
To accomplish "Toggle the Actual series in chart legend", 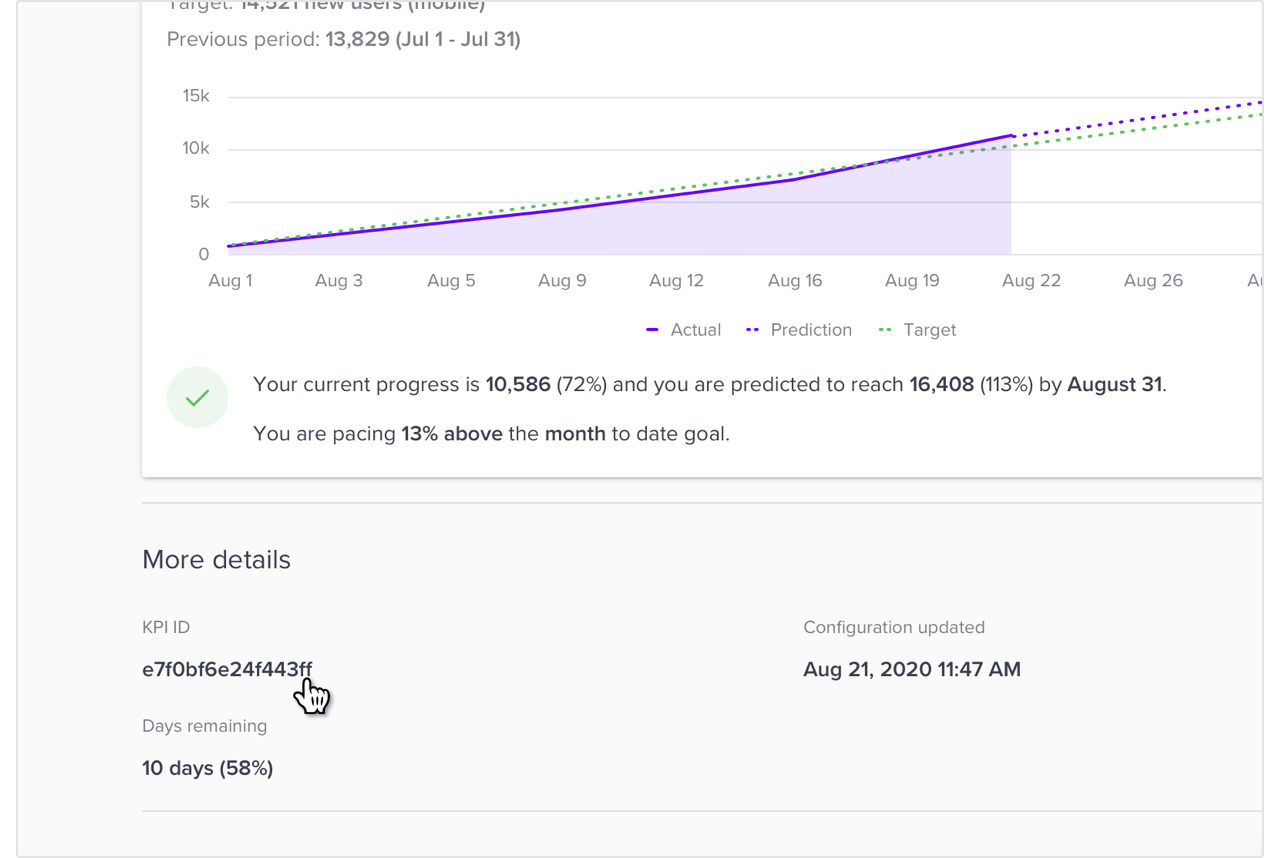I will (684, 330).
